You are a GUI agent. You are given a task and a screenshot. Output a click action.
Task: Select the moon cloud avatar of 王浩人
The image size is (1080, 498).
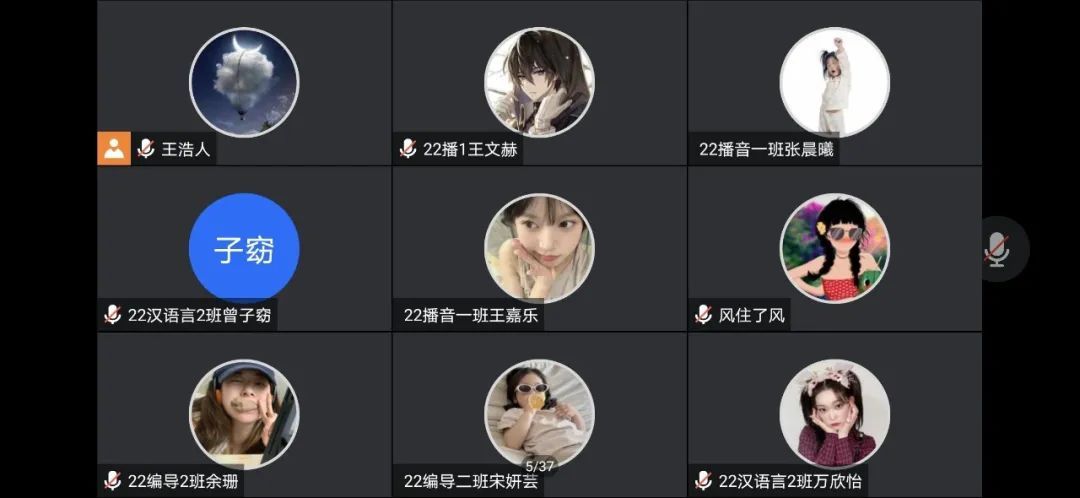click(244, 82)
